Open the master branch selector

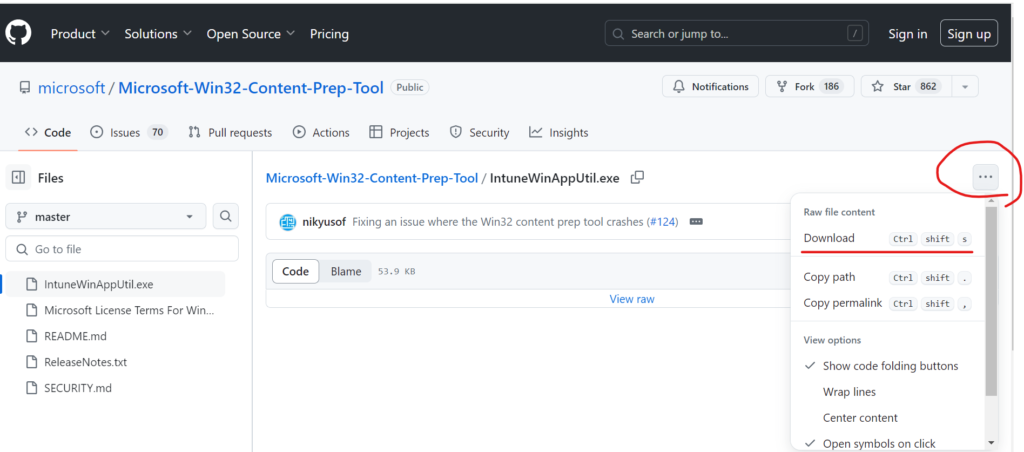click(106, 216)
